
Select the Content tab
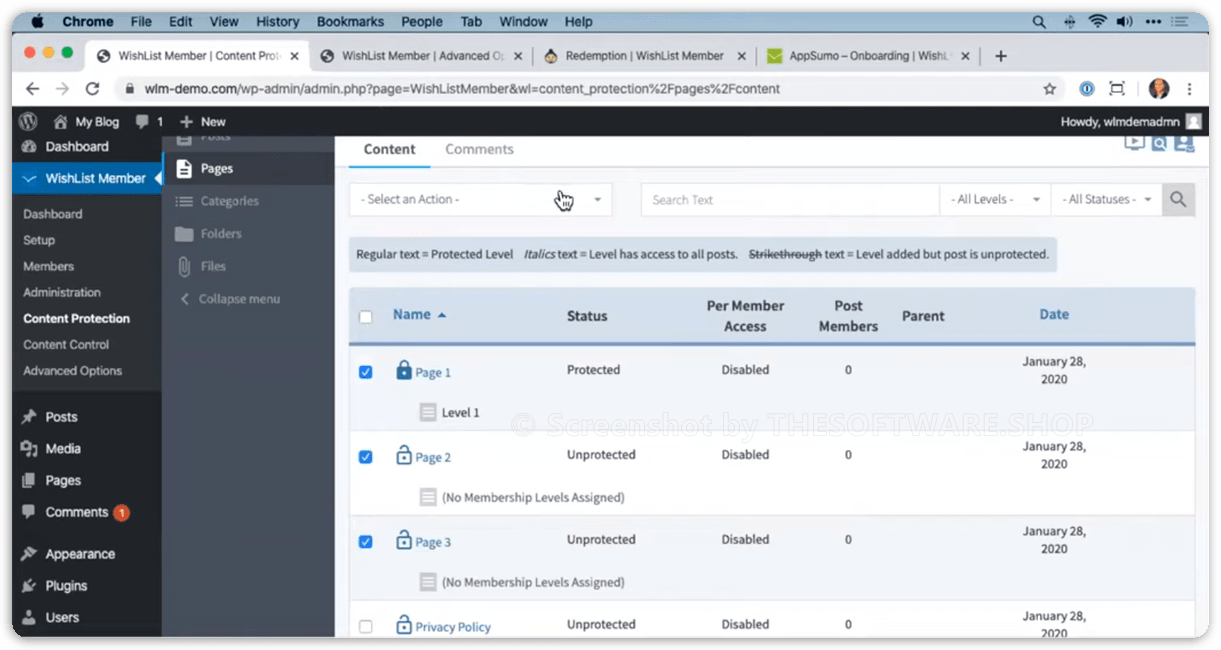click(x=390, y=149)
